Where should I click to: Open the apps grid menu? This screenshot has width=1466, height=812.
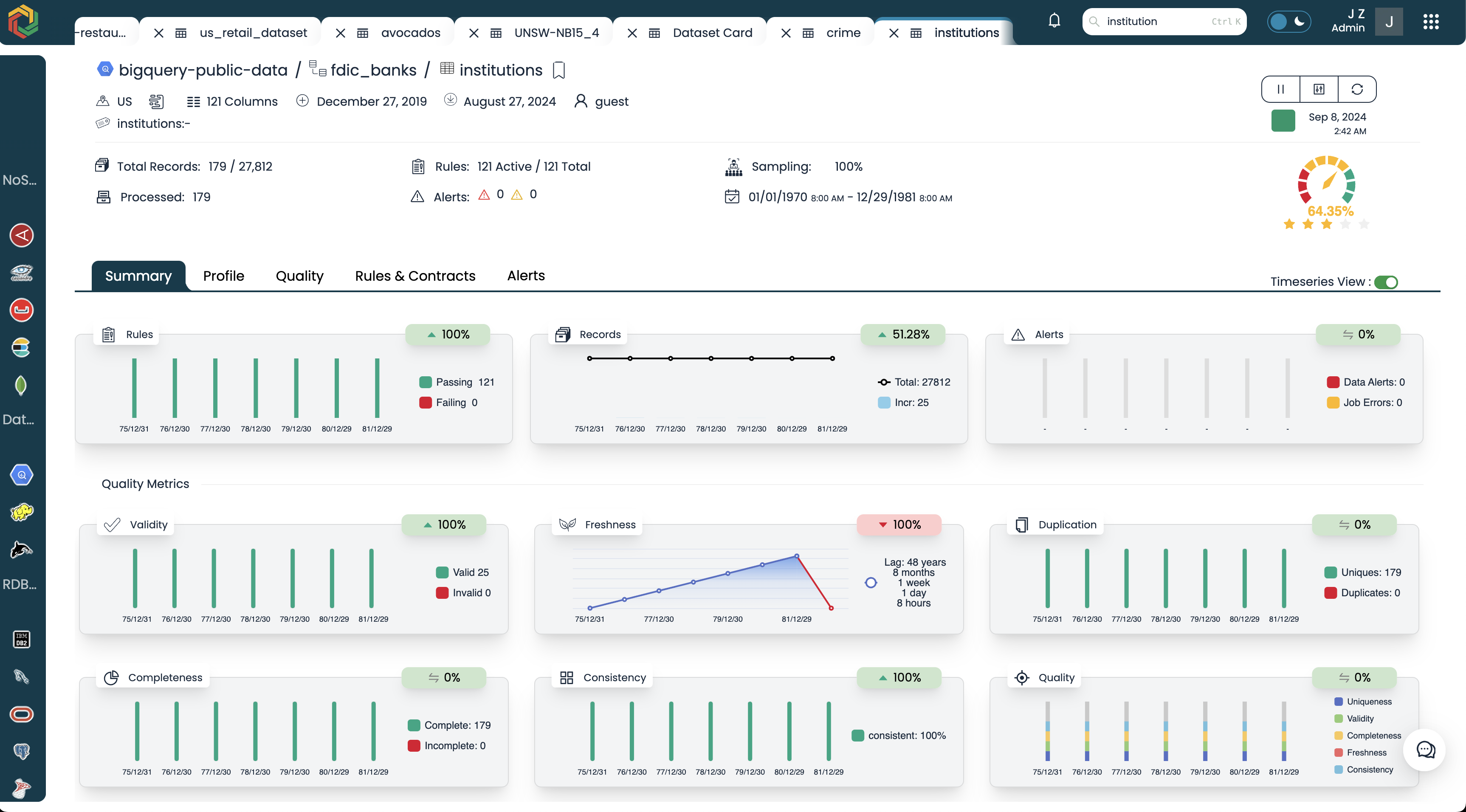(1431, 22)
